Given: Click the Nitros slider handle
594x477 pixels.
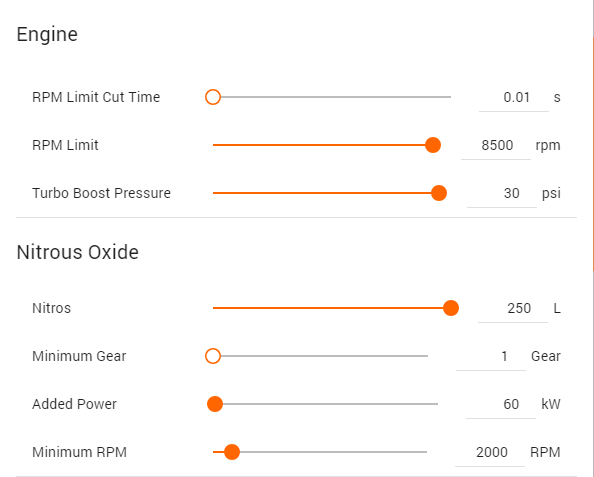Looking at the screenshot, I should pyautogui.click(x=451, y=308).
